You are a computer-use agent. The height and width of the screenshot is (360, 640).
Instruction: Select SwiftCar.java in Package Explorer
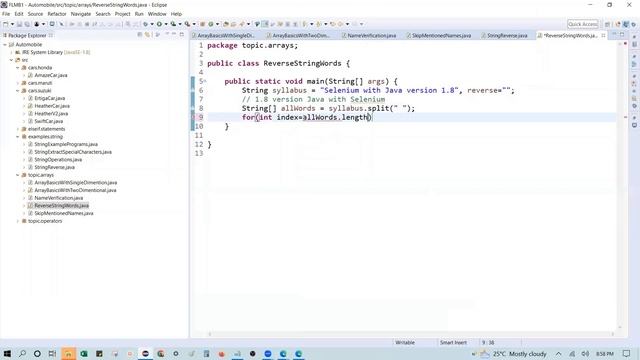(49, 121)
